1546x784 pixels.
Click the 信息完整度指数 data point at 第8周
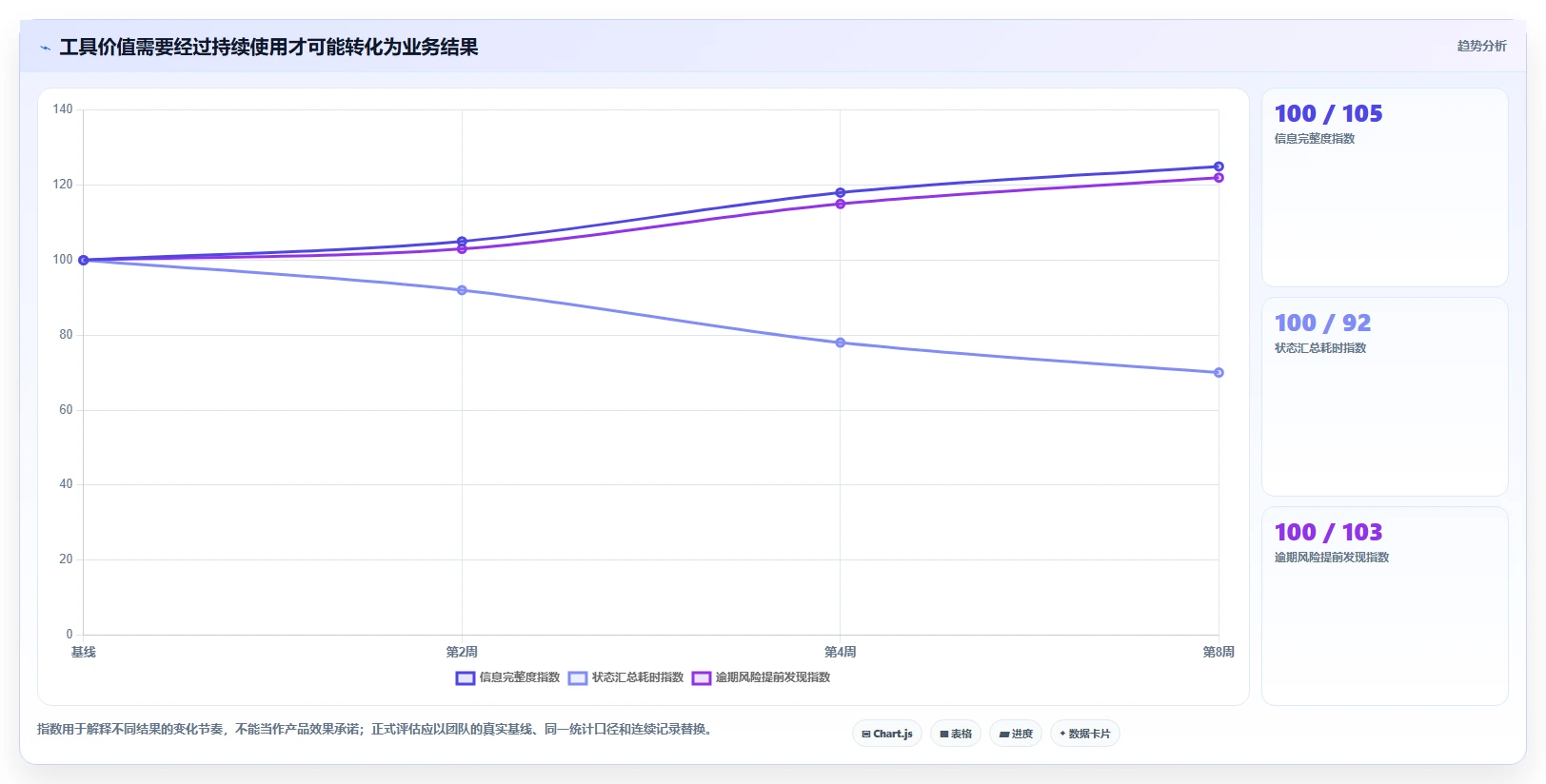(1219, 167)
